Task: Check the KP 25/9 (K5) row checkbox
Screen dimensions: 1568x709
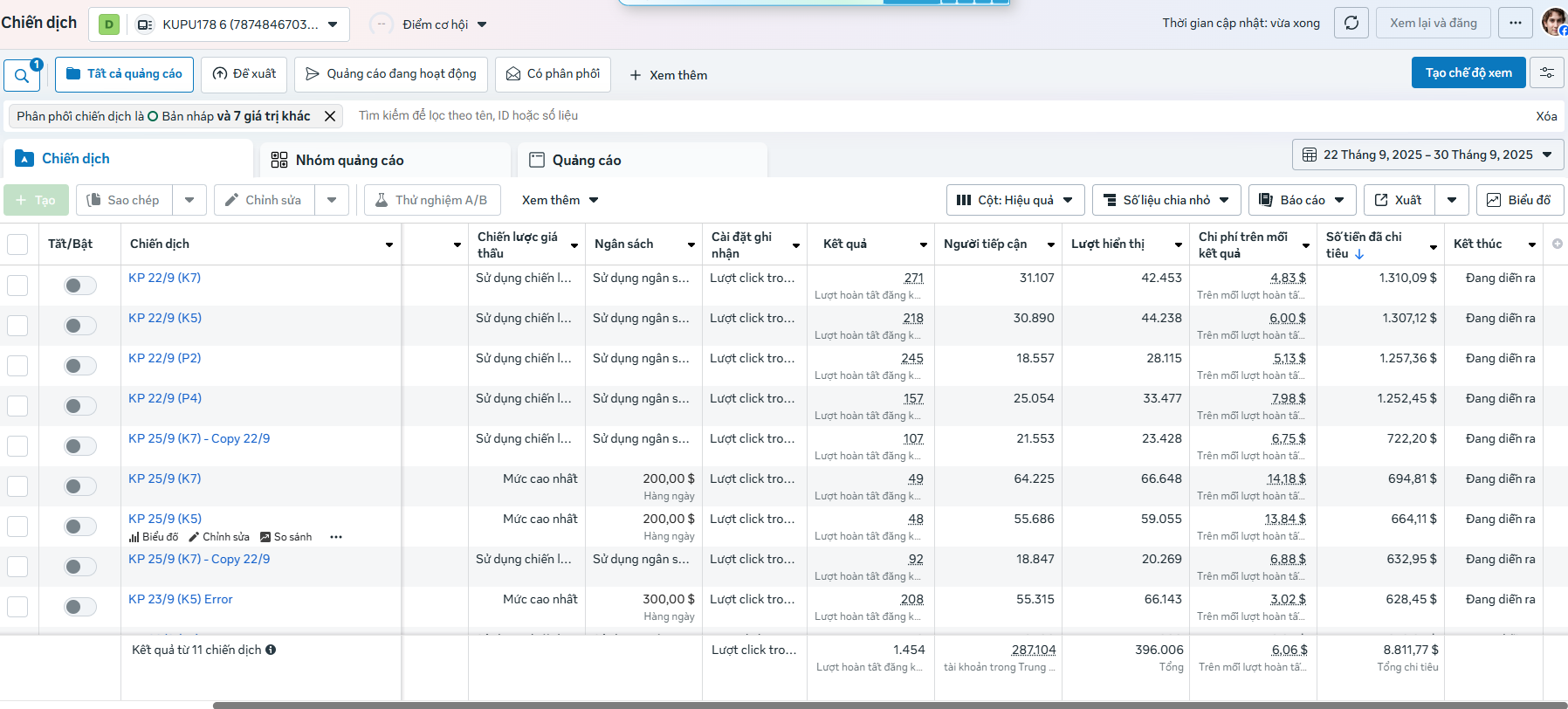Action: pyautogui.click(x=17, y=527)
